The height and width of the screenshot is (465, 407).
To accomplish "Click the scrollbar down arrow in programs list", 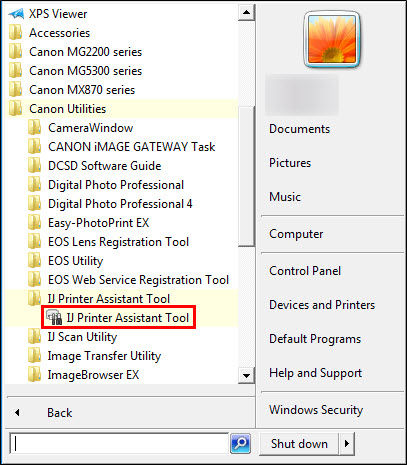I will [246, 376].
